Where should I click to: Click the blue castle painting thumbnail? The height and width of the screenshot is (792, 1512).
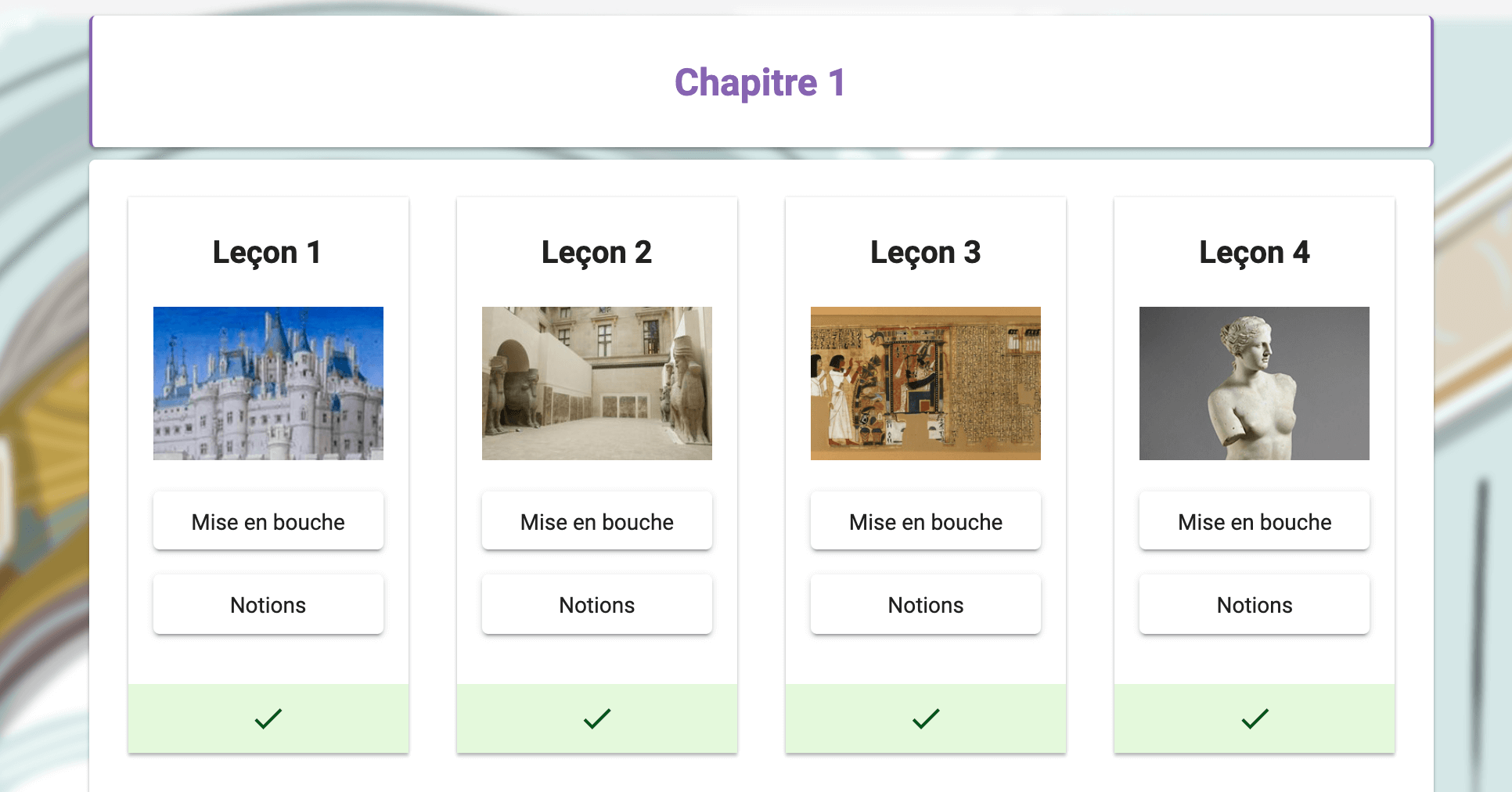click(x=268, y=383)
